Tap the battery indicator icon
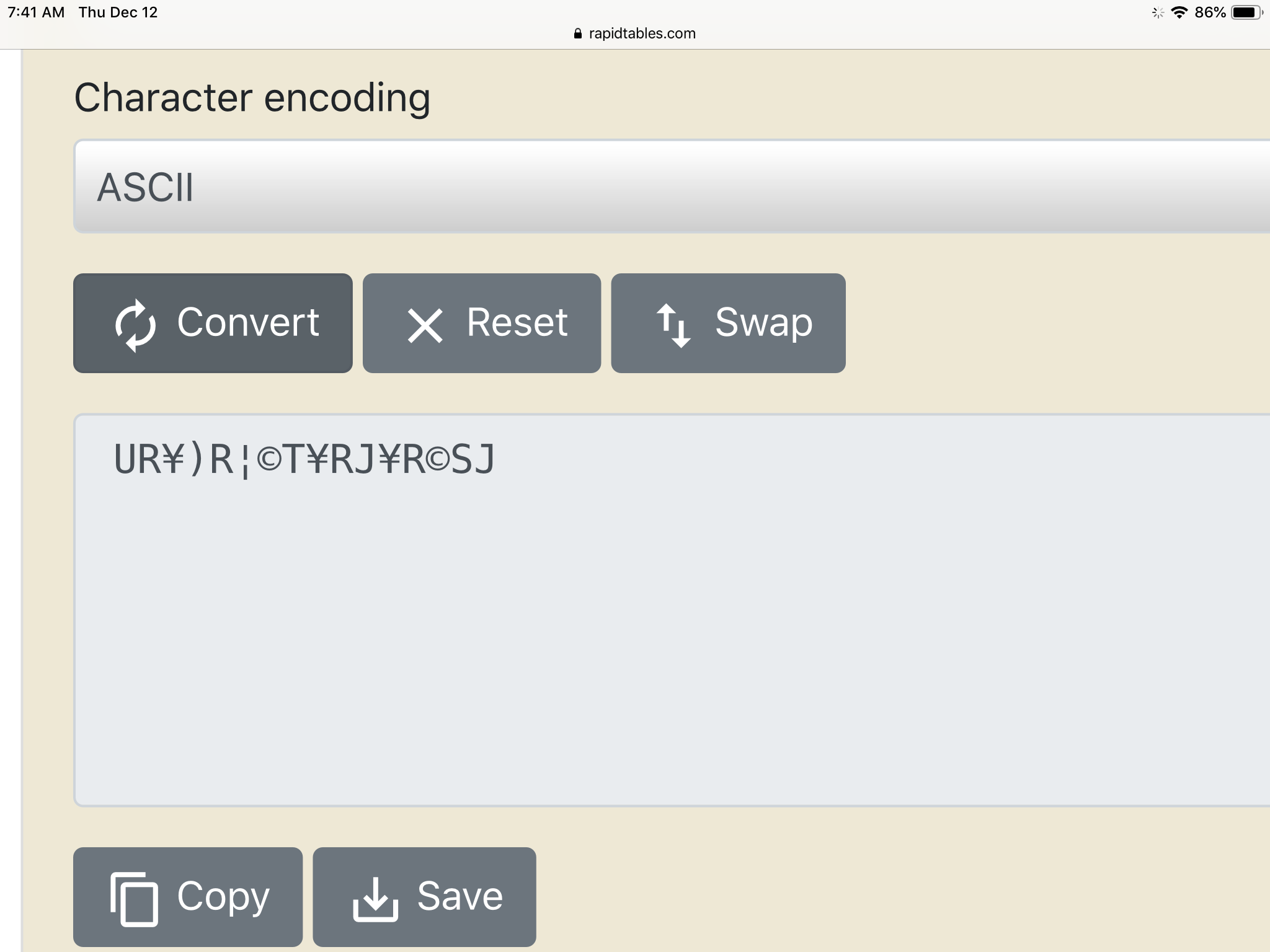Viewport: 1270px width, 952px height. [x=1247, y=12]
